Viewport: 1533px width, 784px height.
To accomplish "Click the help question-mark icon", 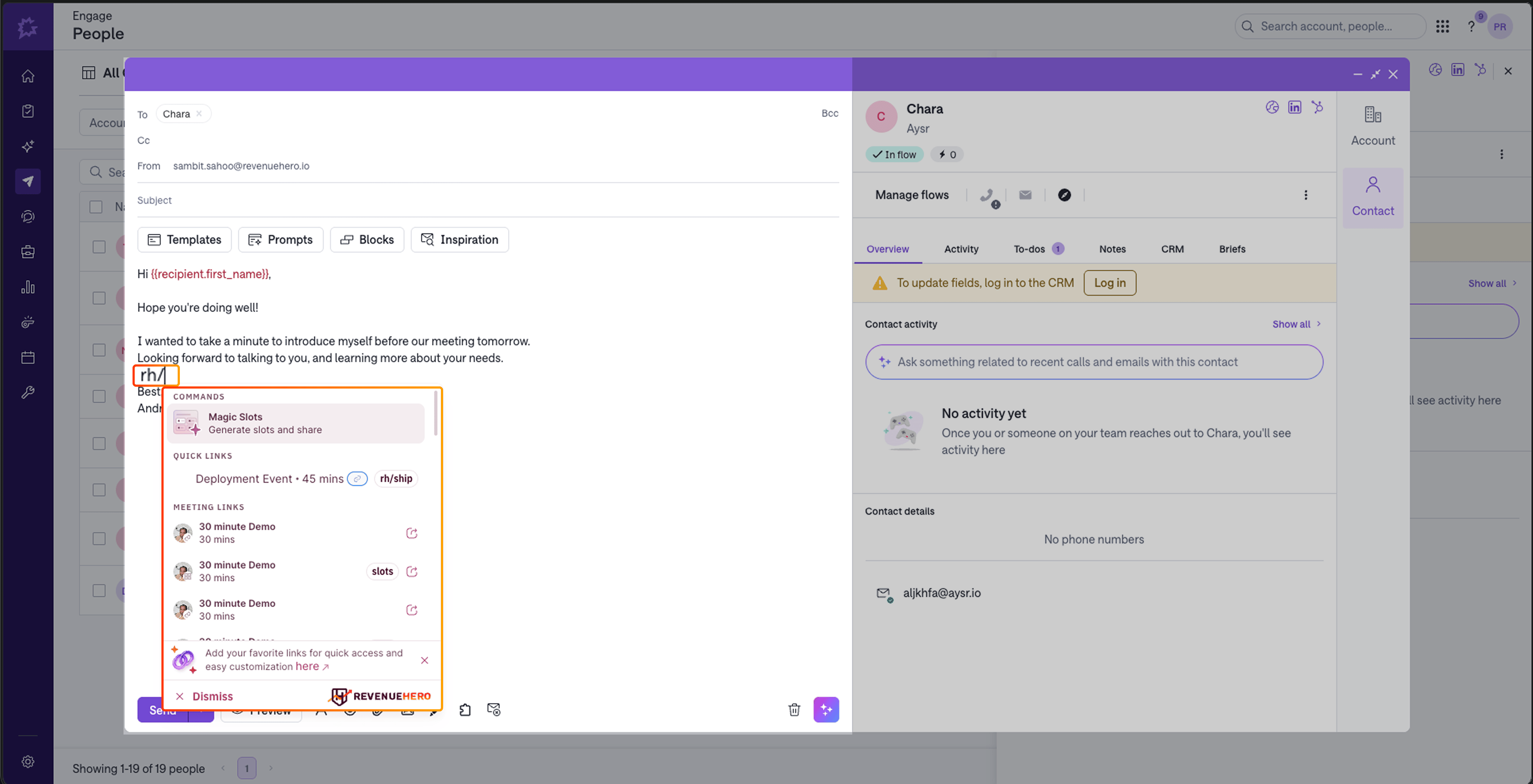I will click(x=1471, y=26).
